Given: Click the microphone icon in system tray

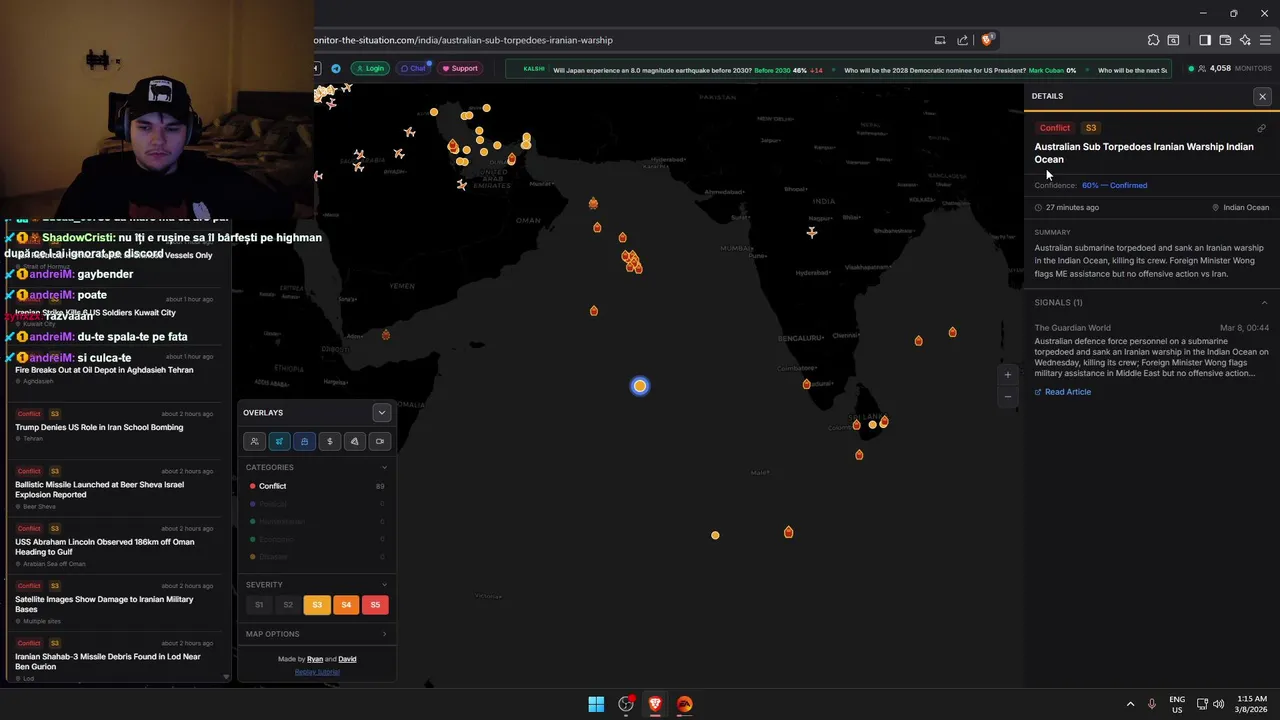Looking at the screenshot, I should pyautogui.click(x=1152, y=704).
